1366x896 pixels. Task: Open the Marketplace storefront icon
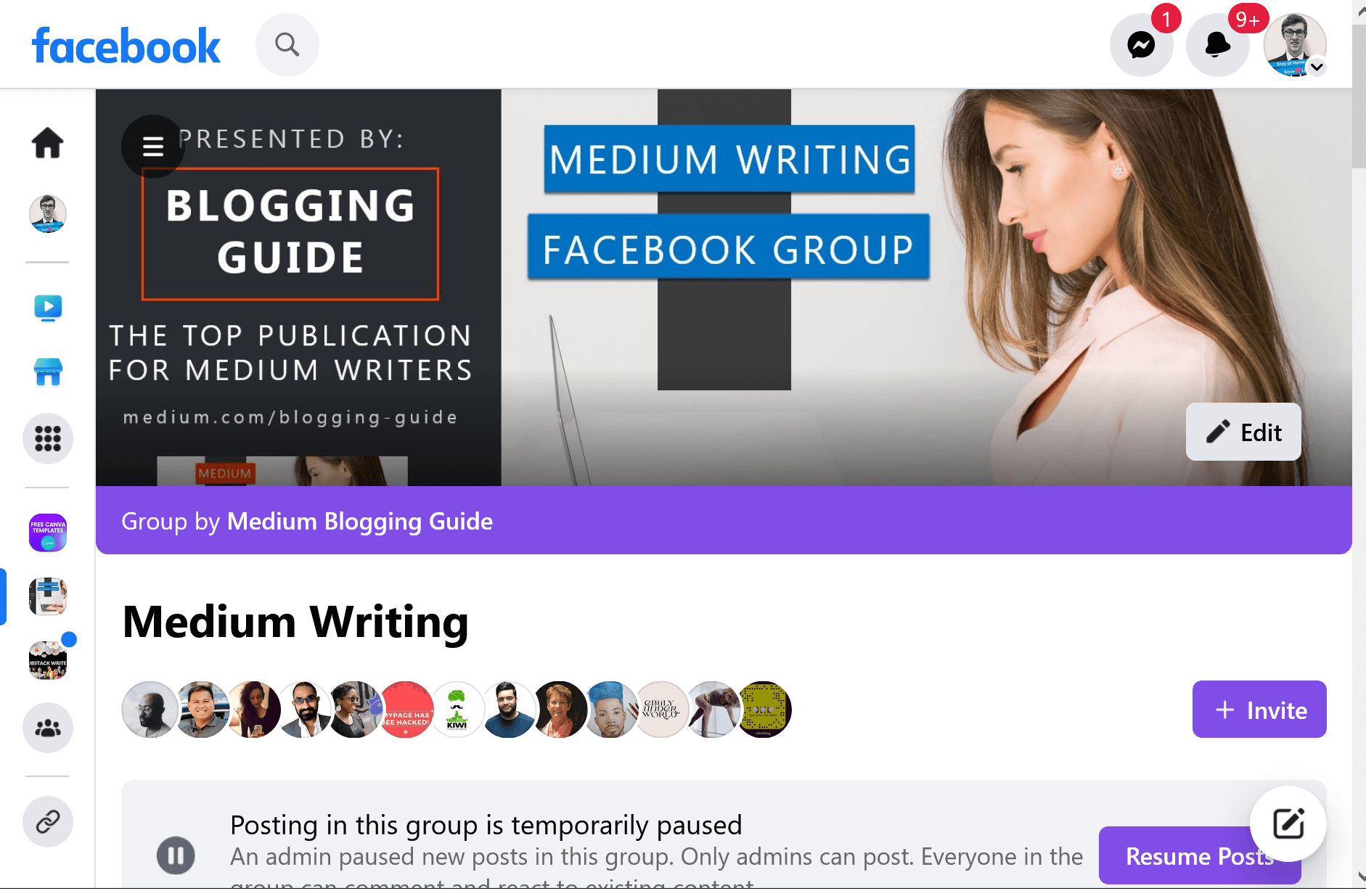[48, 371]
